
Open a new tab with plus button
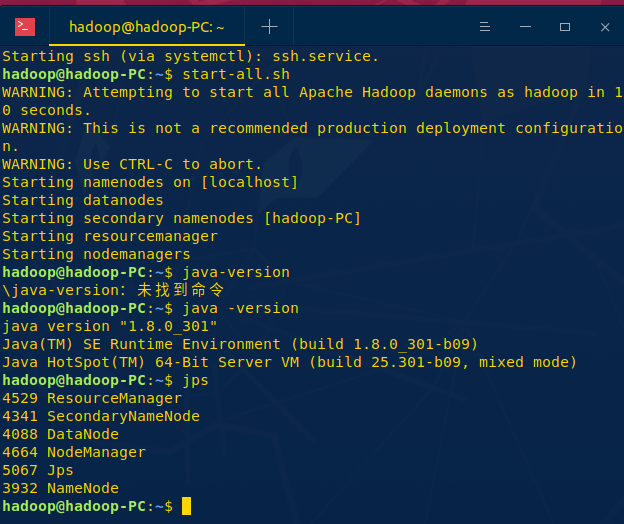269,27
